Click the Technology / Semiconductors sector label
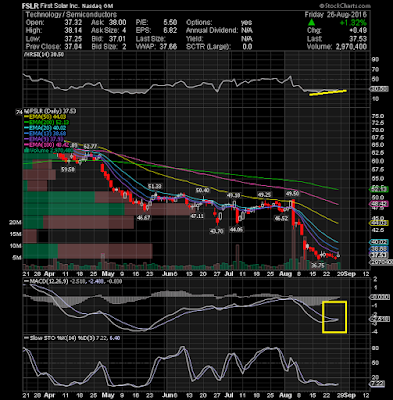The image size is (393, 400). pyautogui.click(x=71, y=15)
